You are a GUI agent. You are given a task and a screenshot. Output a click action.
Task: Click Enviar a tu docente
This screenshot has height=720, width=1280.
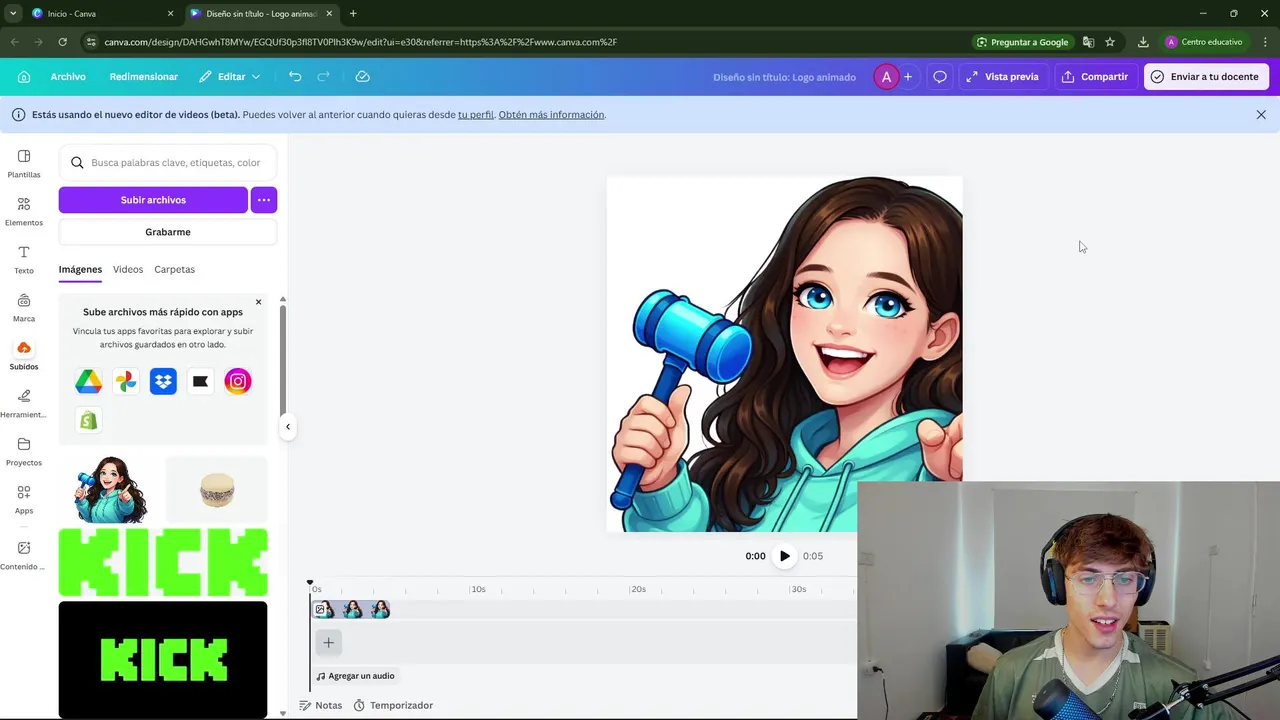point(1206,77)
